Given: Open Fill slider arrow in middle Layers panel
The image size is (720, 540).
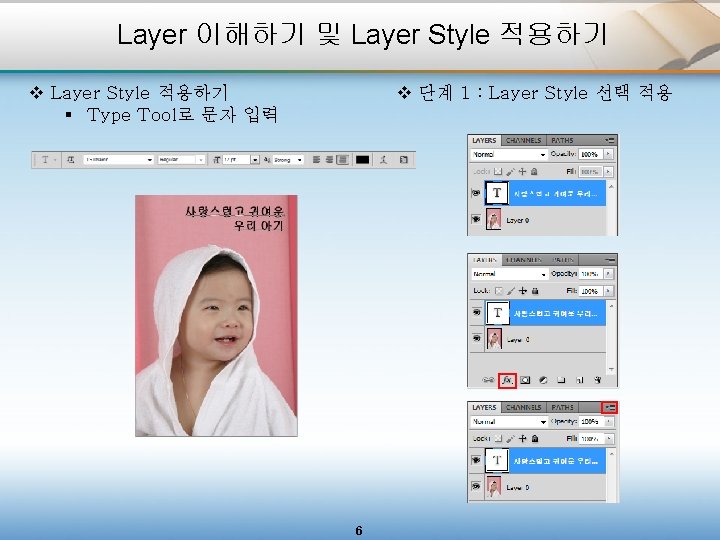Looking at the screenshot, I should tap(608, 291).
